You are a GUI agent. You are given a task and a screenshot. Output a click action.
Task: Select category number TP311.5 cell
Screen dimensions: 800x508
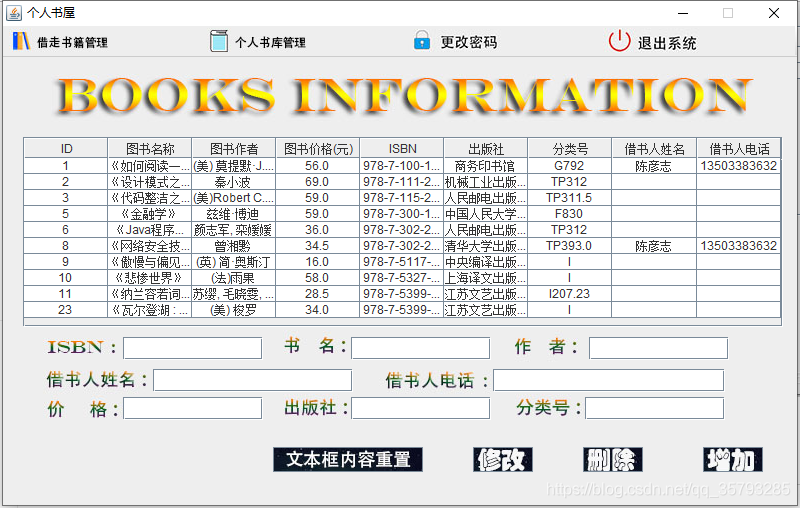pos(569,198)
